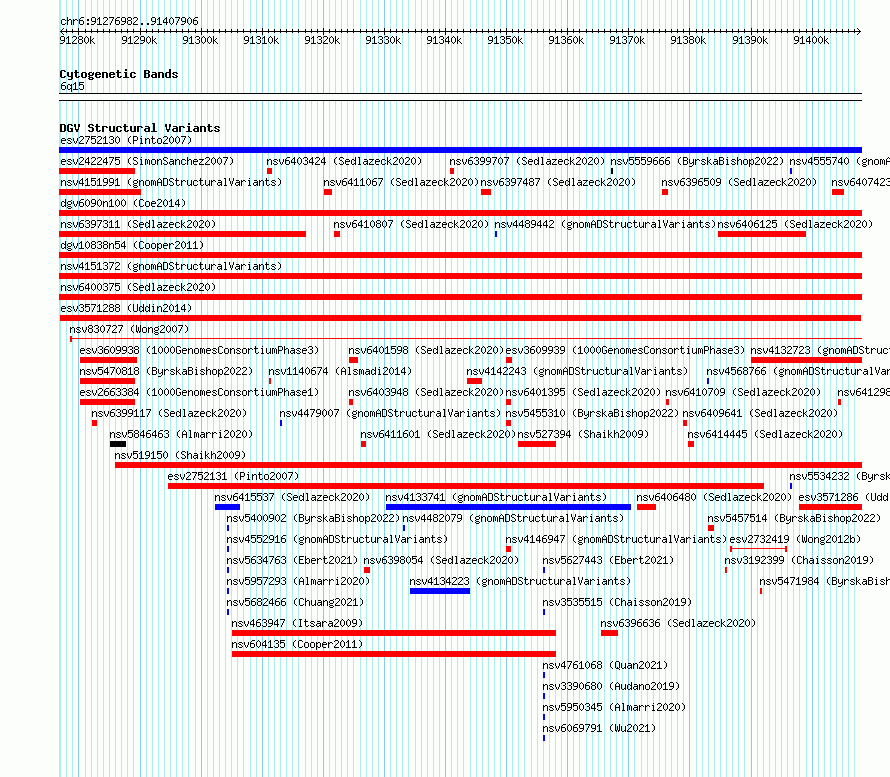This screenshot has width=890, height=777.
Task: Select nsv5470818 (ByrskaBishop2022) label
Action: (x=166, y=371)
